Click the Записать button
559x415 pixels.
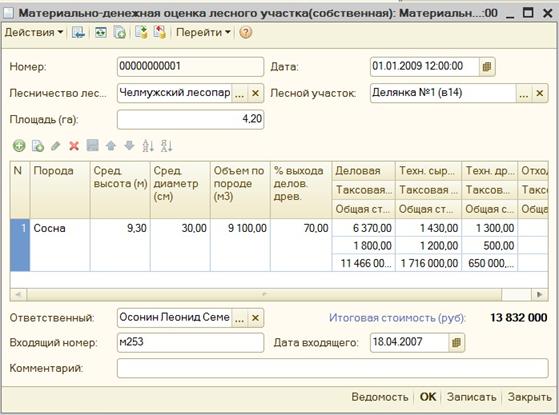471,397
